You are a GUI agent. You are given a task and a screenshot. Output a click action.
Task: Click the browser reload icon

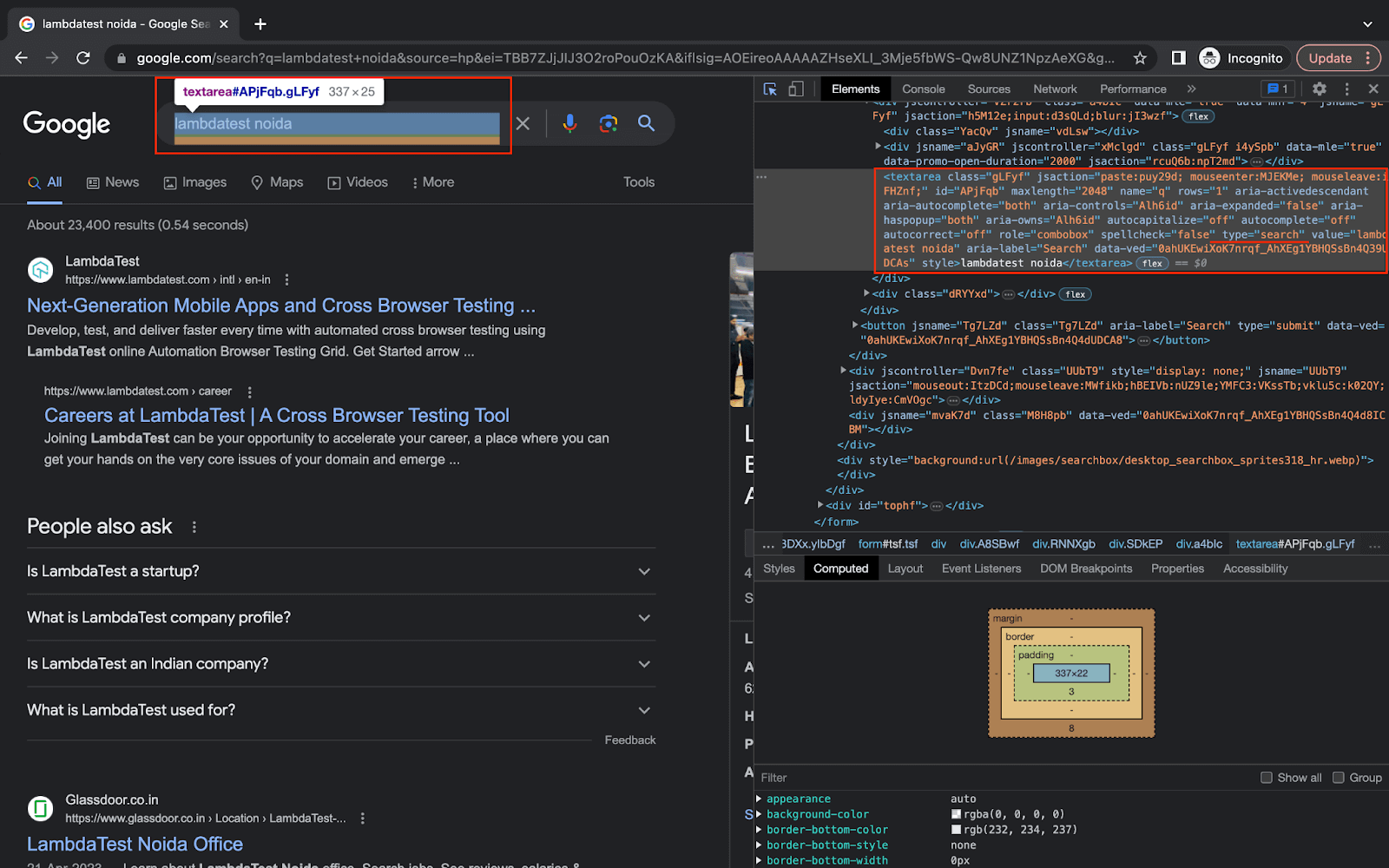click(83, 58)
